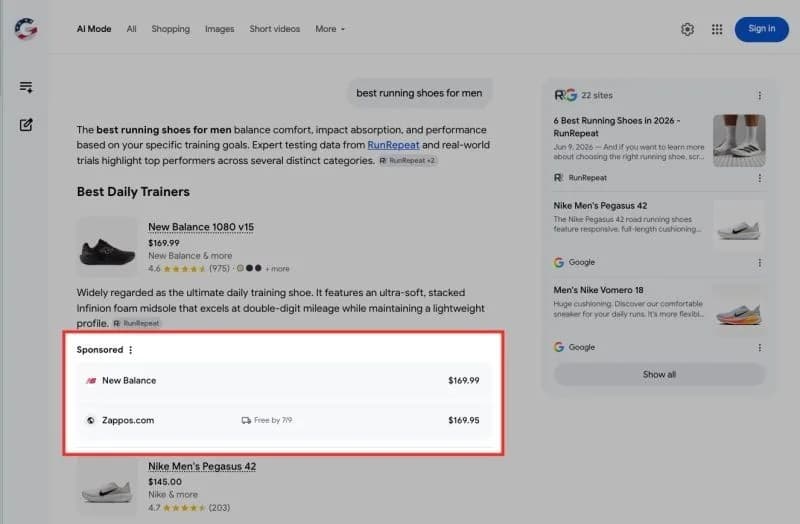The image size is (800, 524).
Task: Click the New Balance sponsored listing
Action: (284, 381)
